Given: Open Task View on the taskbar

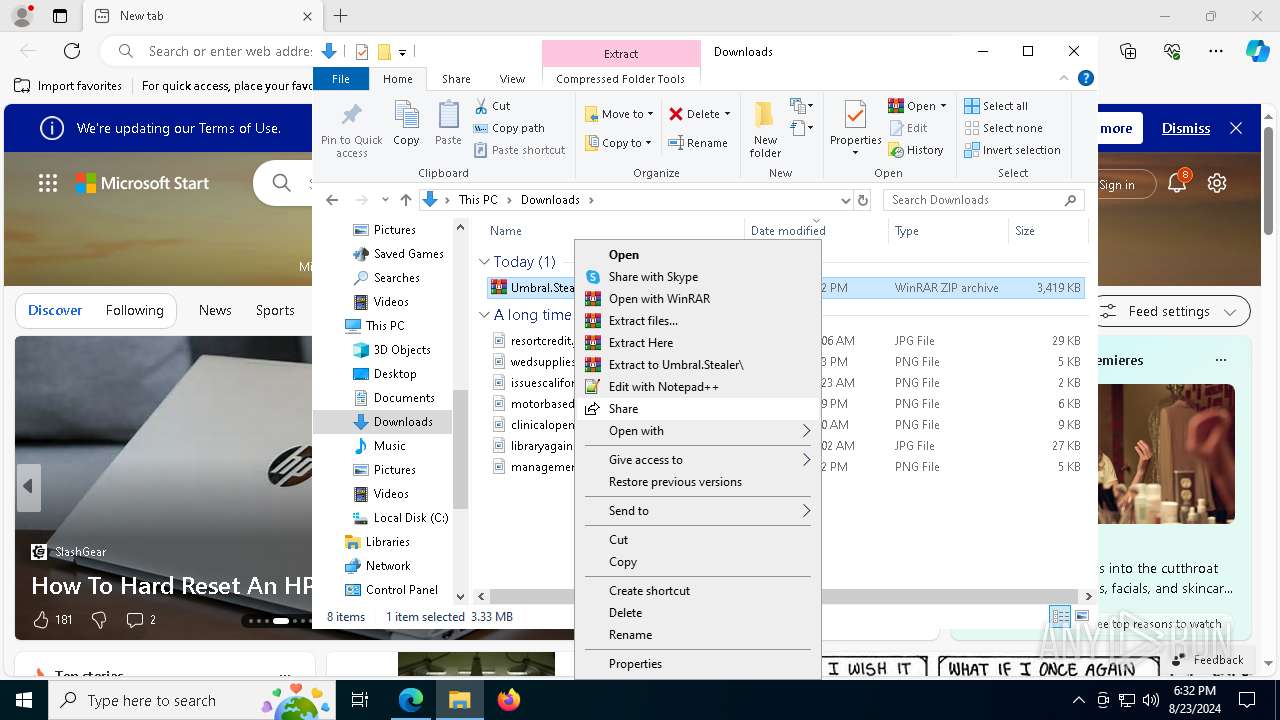Looking at the screenshot, I should coord(360,700).
